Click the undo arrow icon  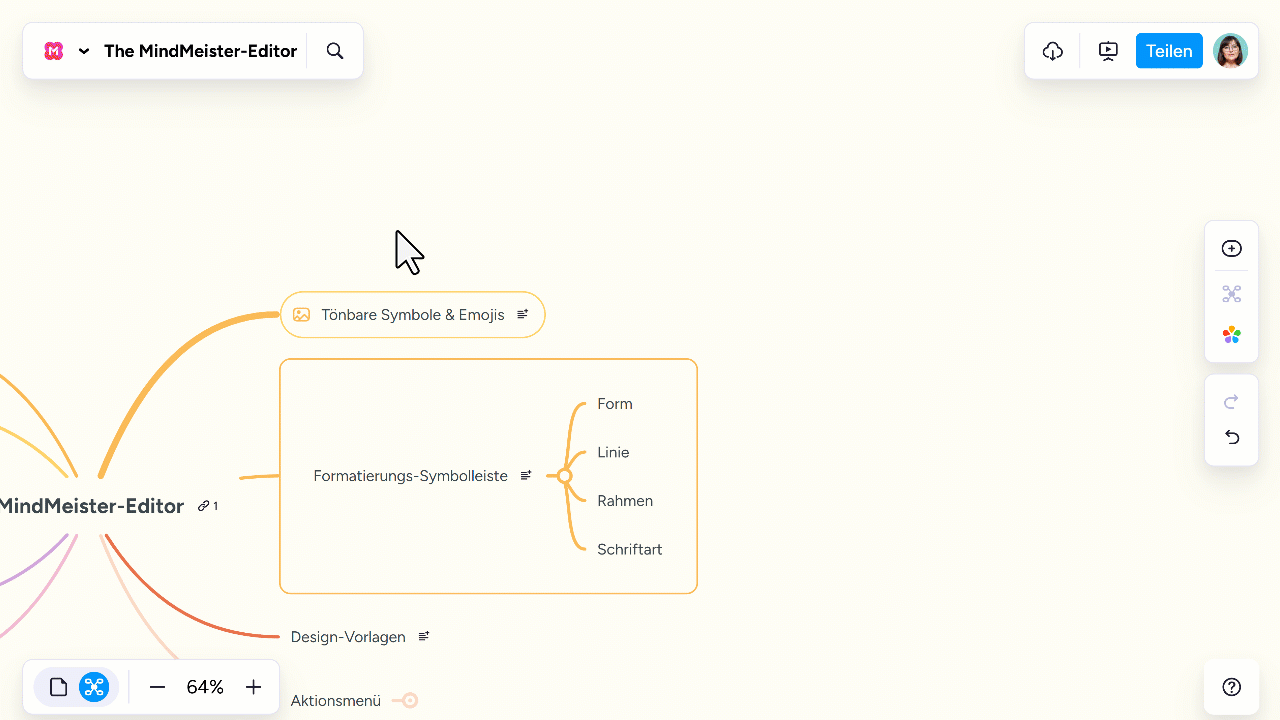click(x=1232, y=437)
